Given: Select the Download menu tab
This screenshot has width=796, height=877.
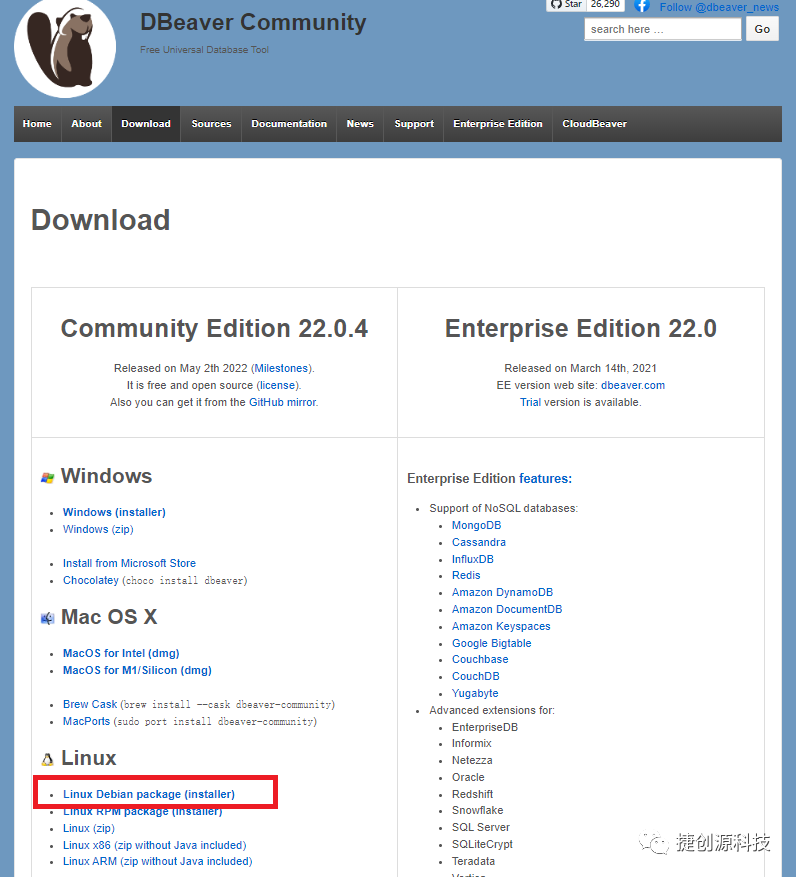Looking at the screenshot, I should point(146,124).
